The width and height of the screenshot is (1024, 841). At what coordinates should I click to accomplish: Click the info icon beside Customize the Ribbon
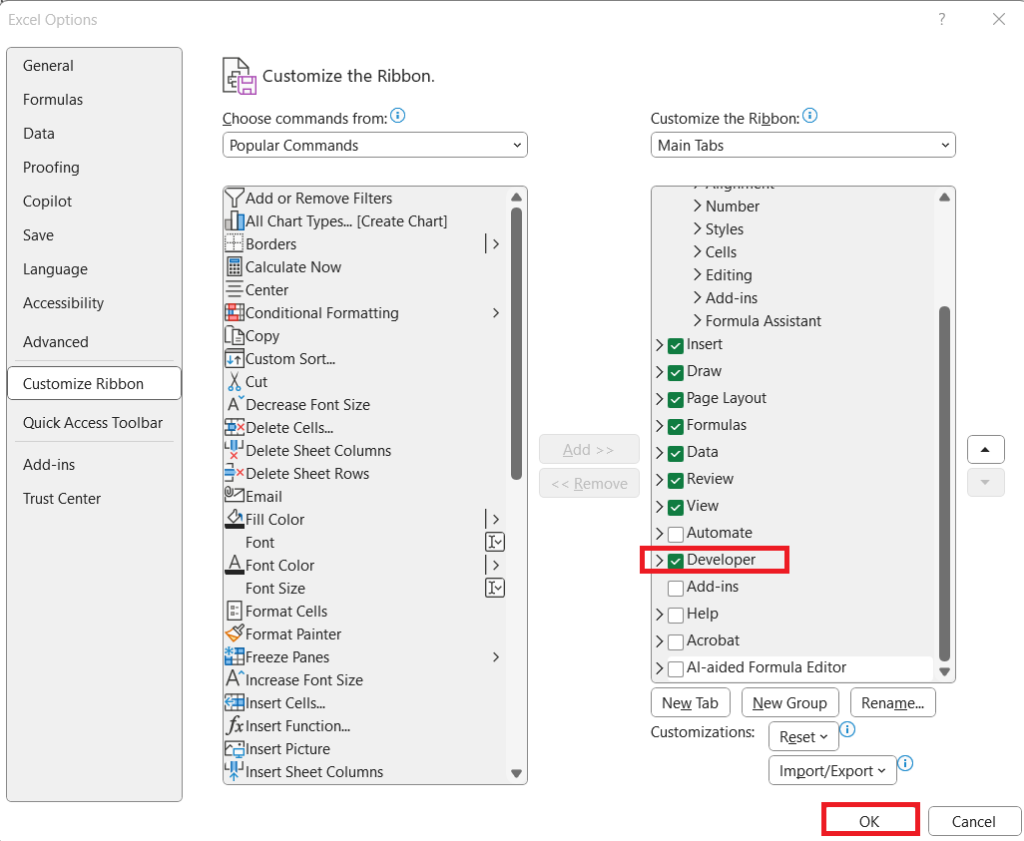(x=810, y=116)
